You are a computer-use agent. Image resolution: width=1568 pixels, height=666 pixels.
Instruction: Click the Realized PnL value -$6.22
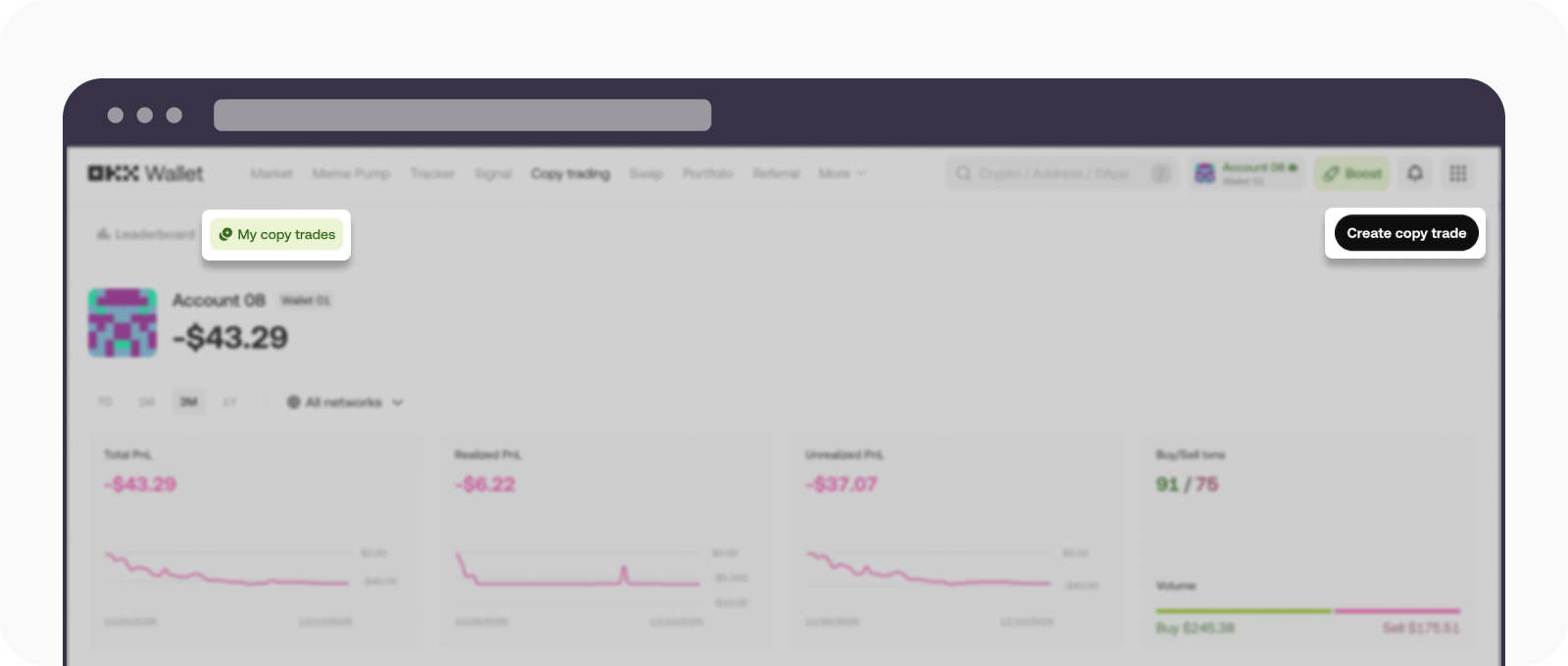coord(485,484)
